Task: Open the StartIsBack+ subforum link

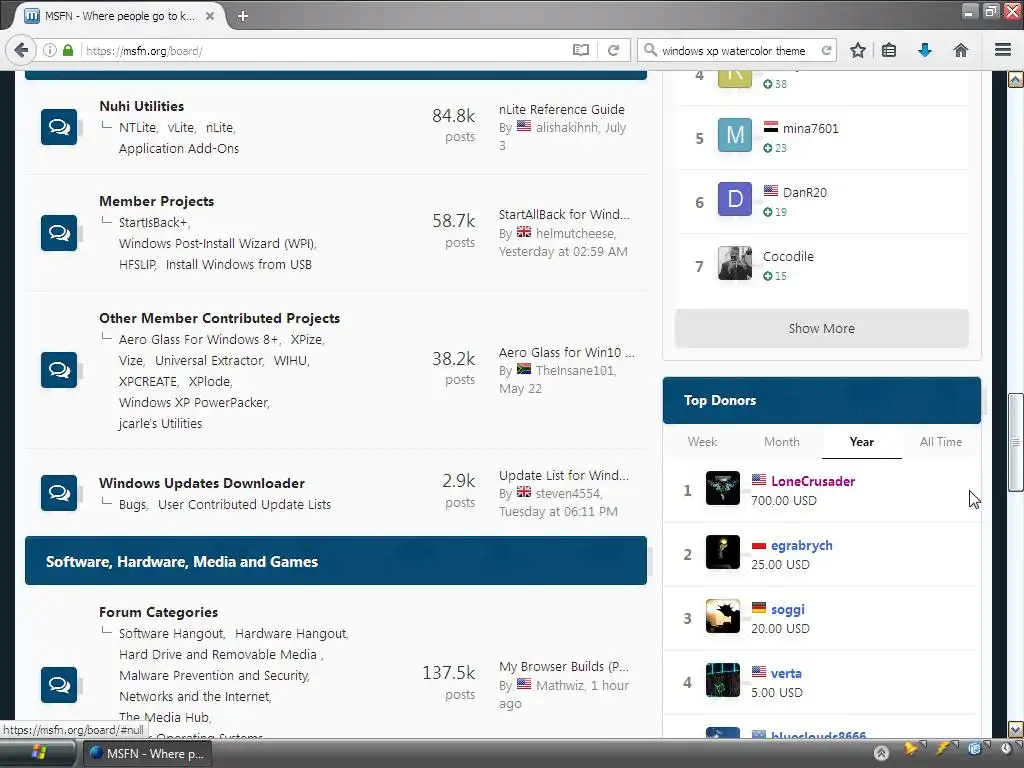Action: 153,223
